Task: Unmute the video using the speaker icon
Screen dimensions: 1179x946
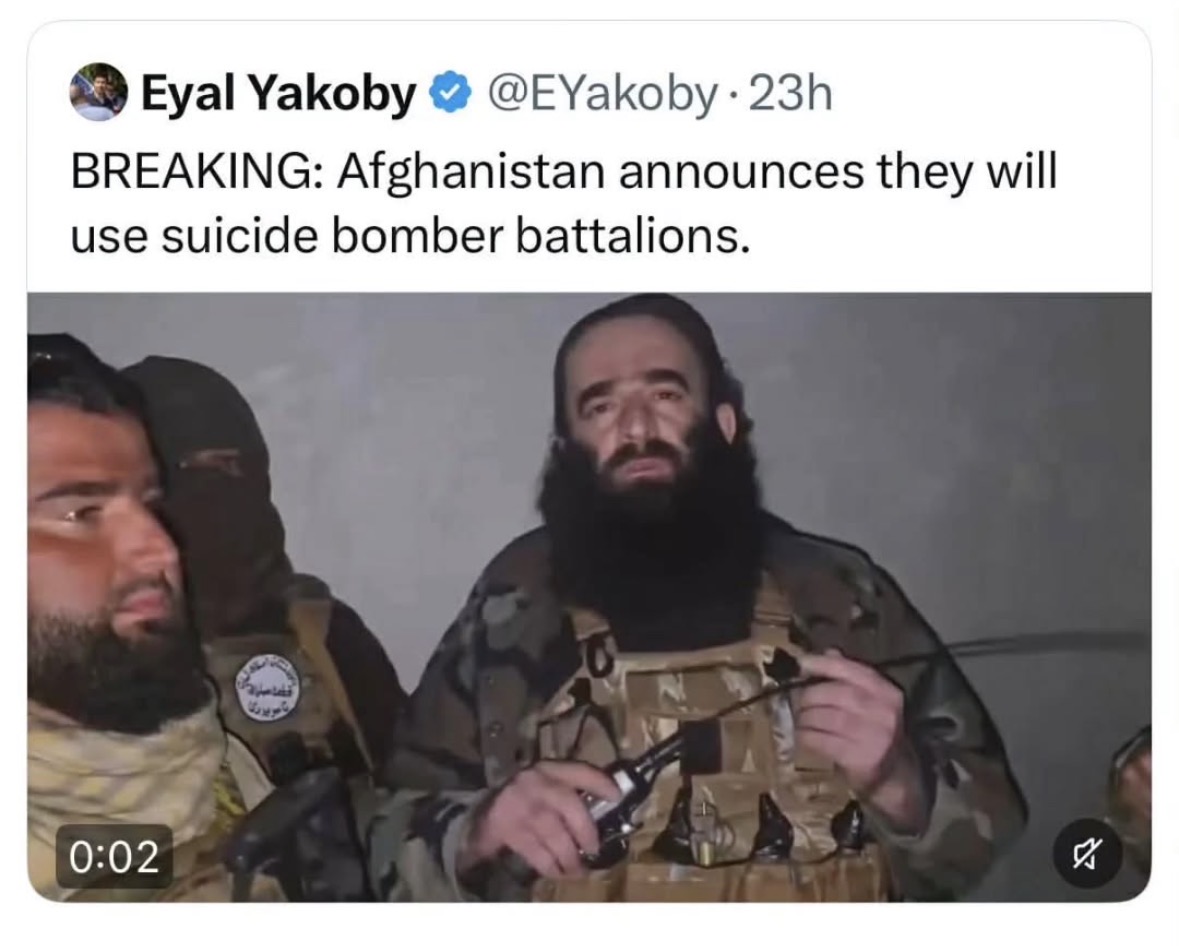Action: click(x=1087, y=854)
